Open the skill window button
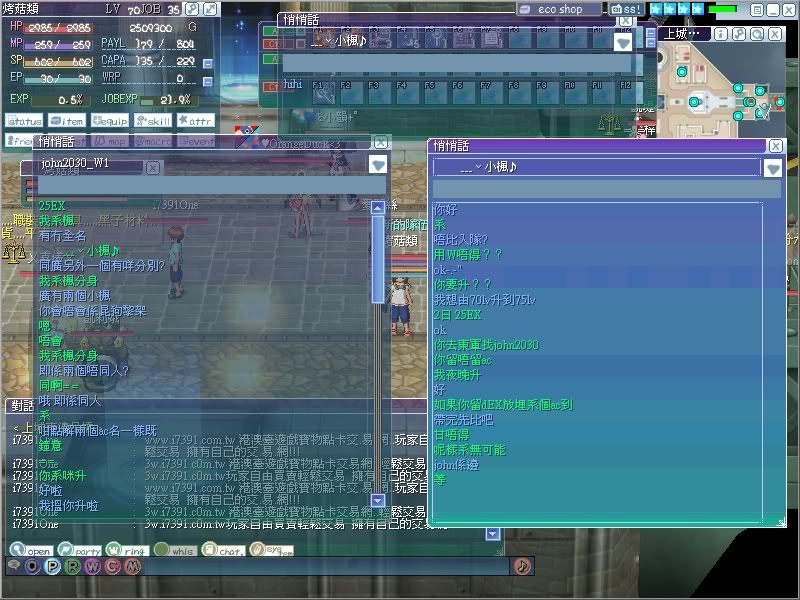Viewport: 800px width, 600px height. (x=153, y=121)
